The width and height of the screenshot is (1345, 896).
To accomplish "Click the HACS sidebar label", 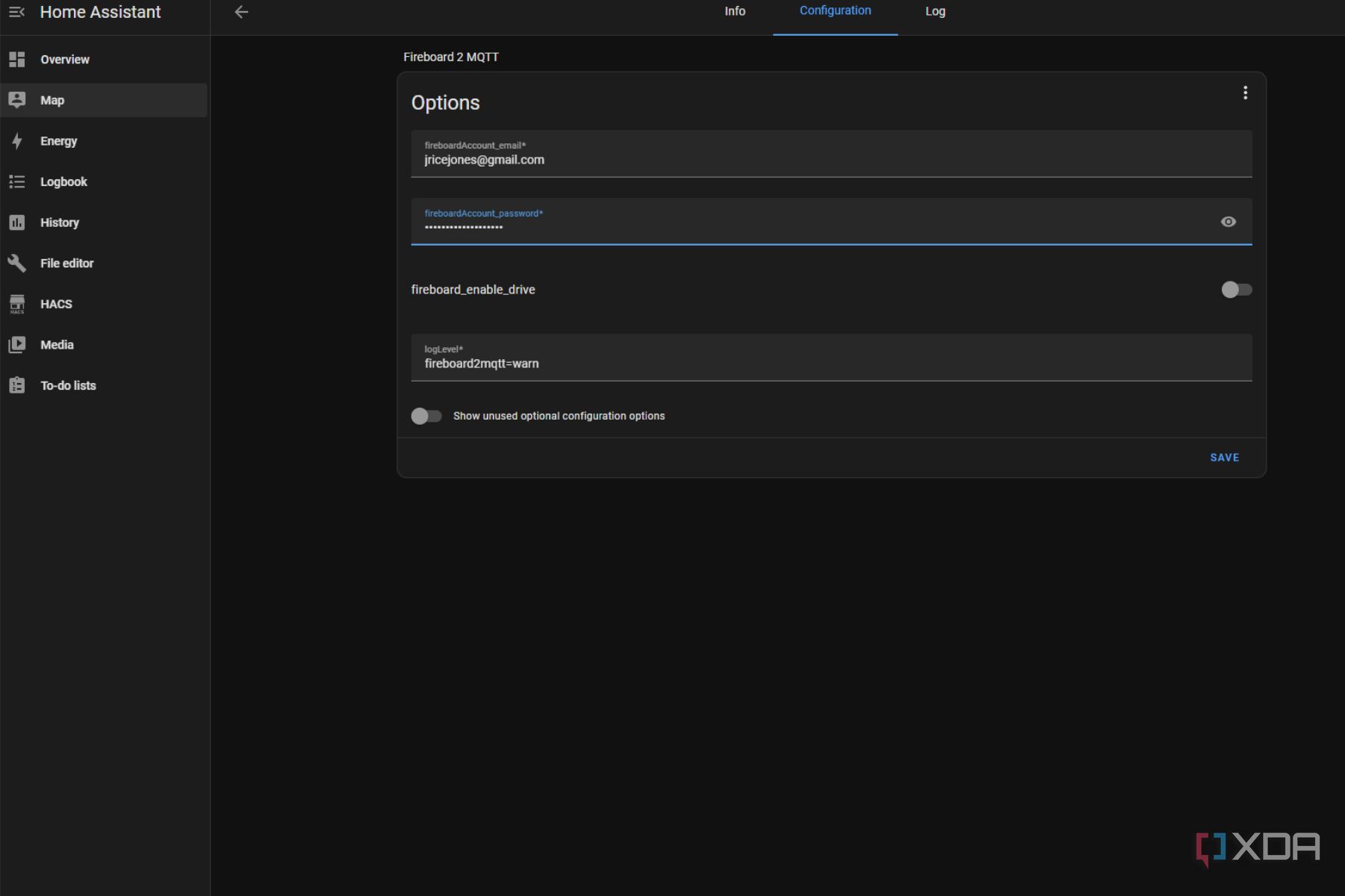I will [x=56, y=304].
